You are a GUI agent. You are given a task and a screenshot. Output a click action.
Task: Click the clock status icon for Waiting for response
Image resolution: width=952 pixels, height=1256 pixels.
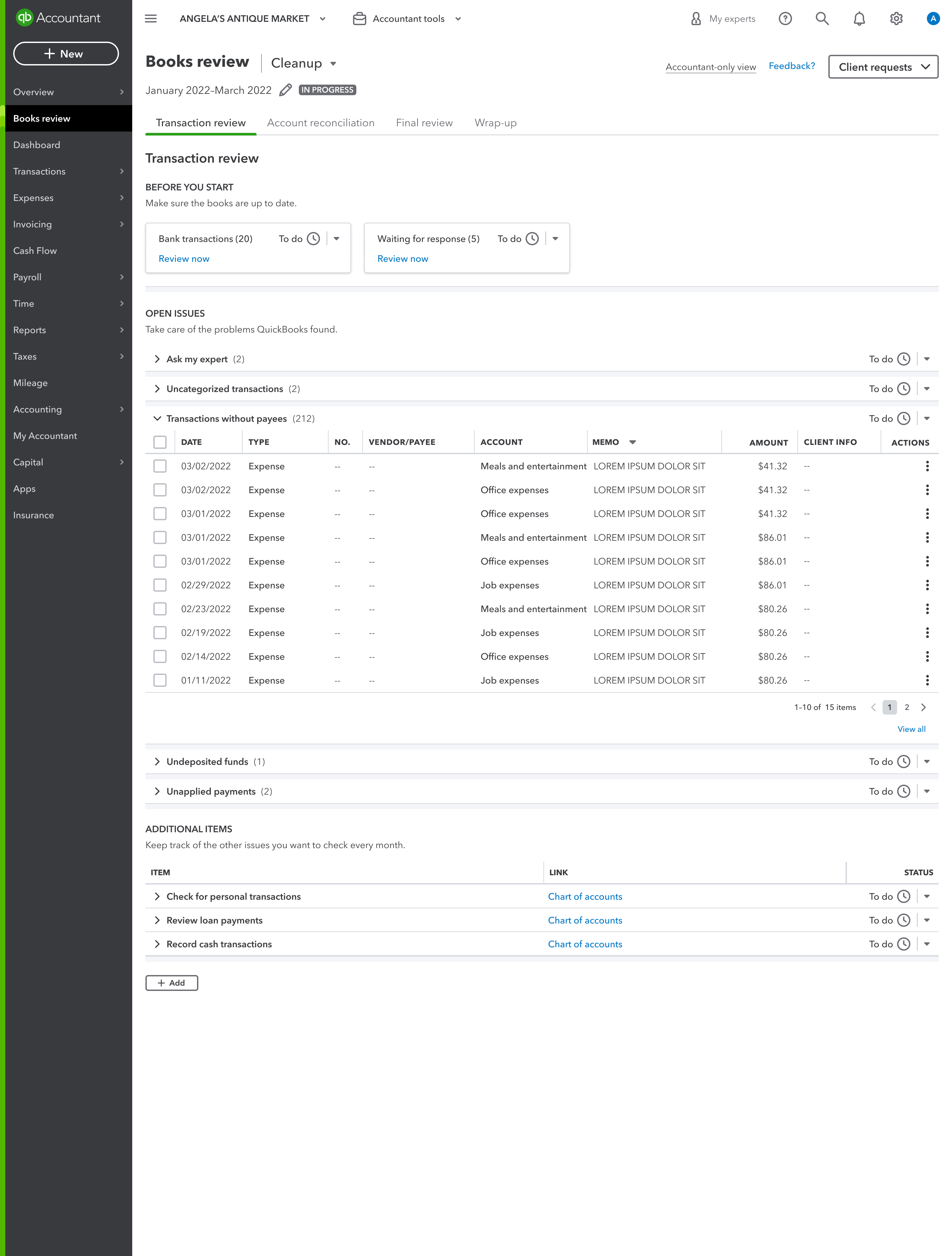point(532,239)
